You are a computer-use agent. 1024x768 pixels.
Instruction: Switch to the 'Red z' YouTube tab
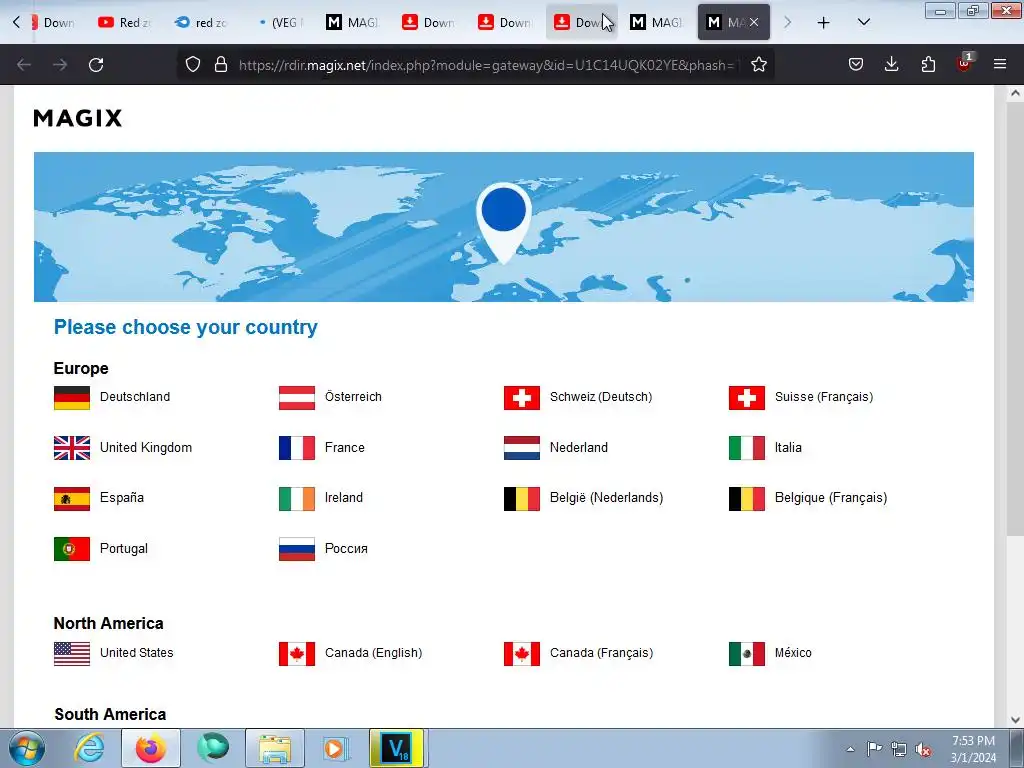pos(124,22)
